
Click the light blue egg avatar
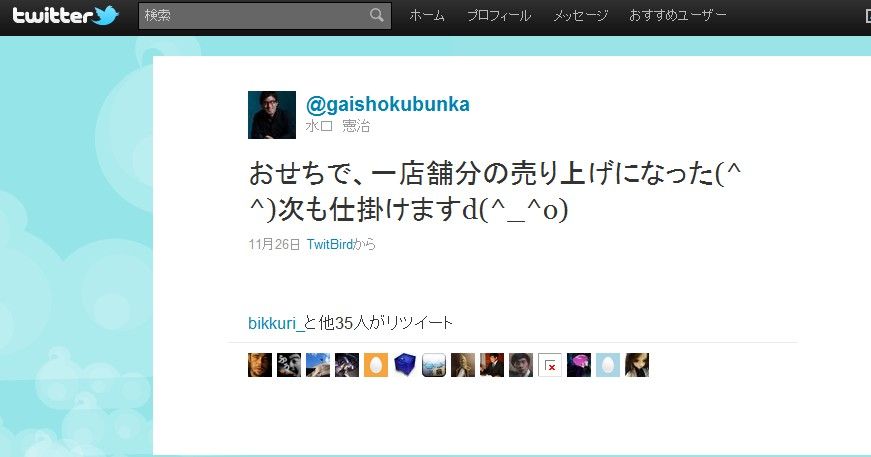608,365
